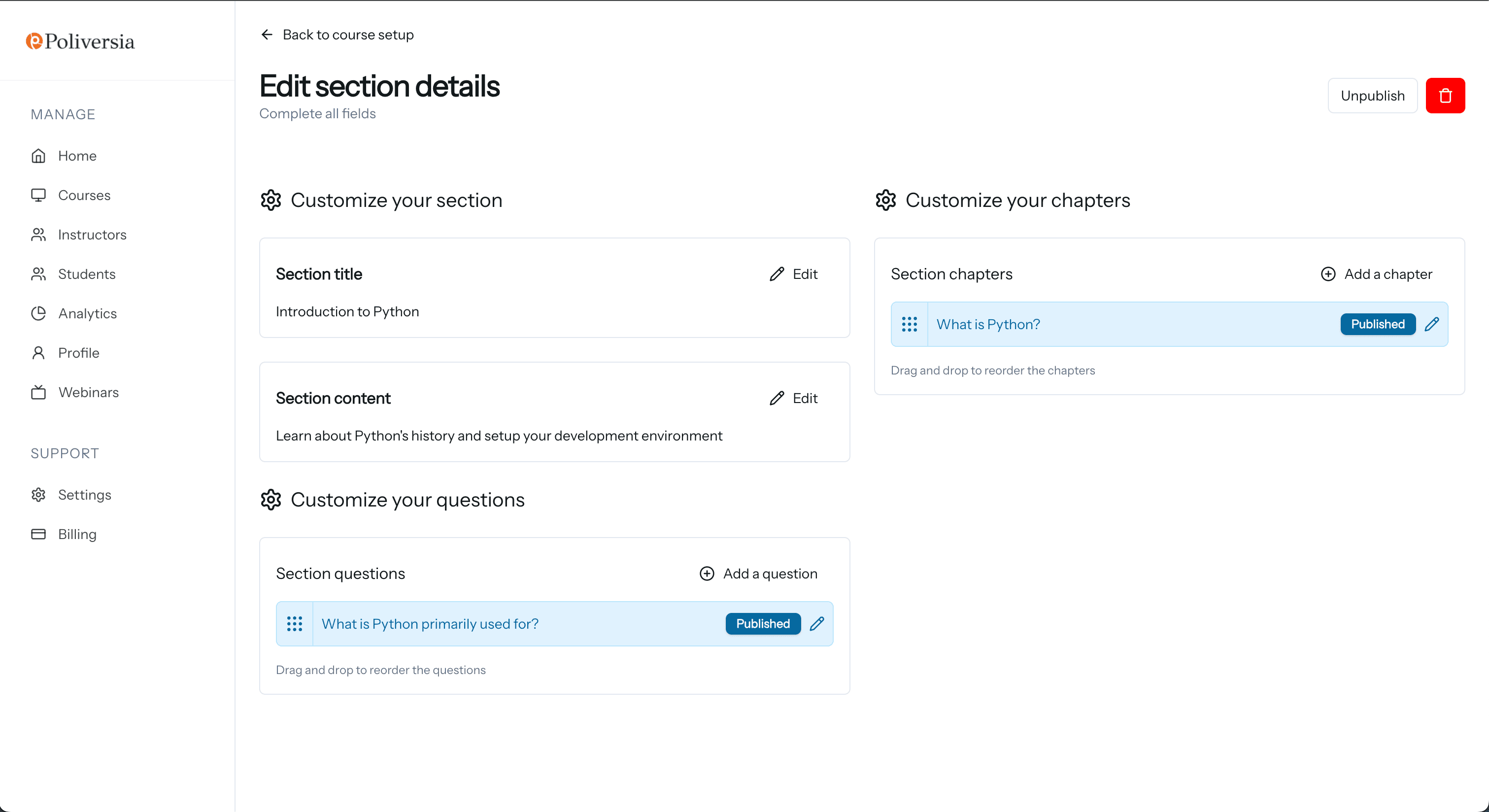Grab drag handle of Python primarily used question
1489x812 pixels.
tap(294, 624)
